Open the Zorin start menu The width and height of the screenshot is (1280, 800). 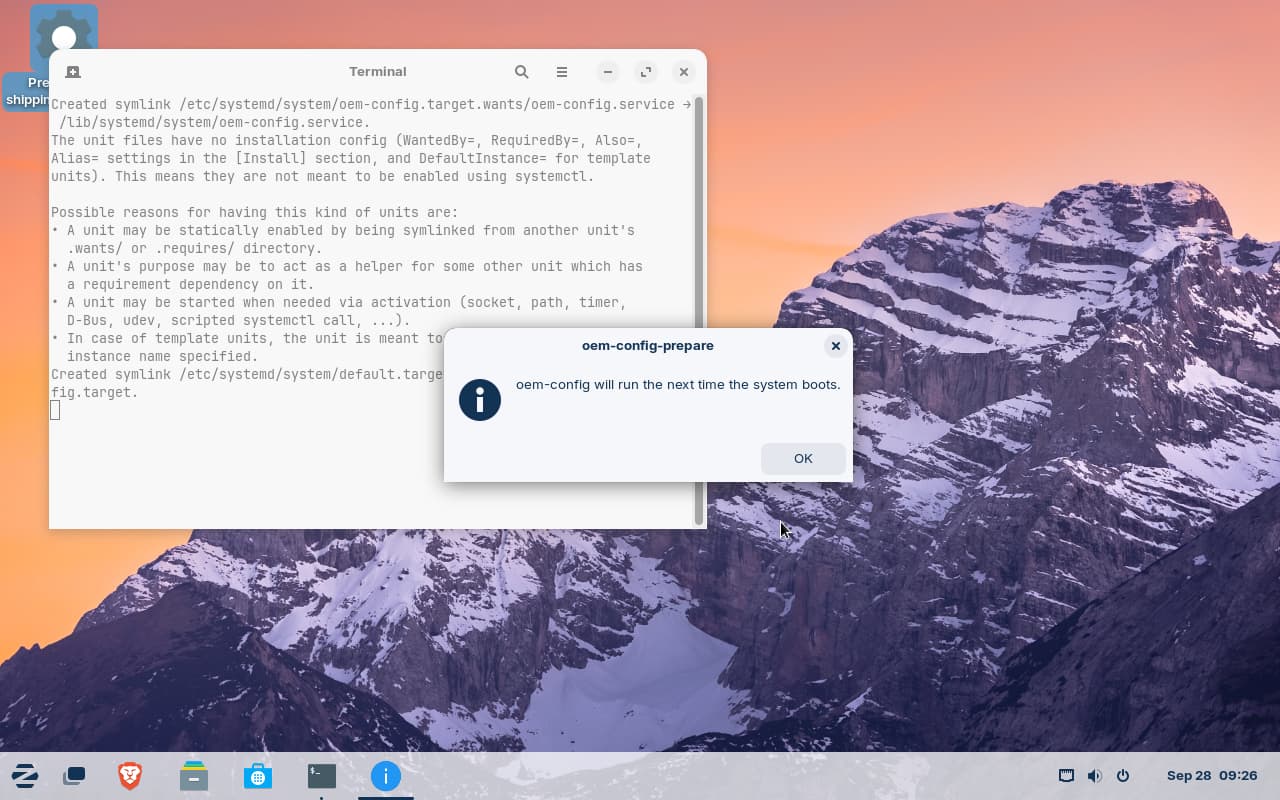pyautogui.click(x=25, y=776)
